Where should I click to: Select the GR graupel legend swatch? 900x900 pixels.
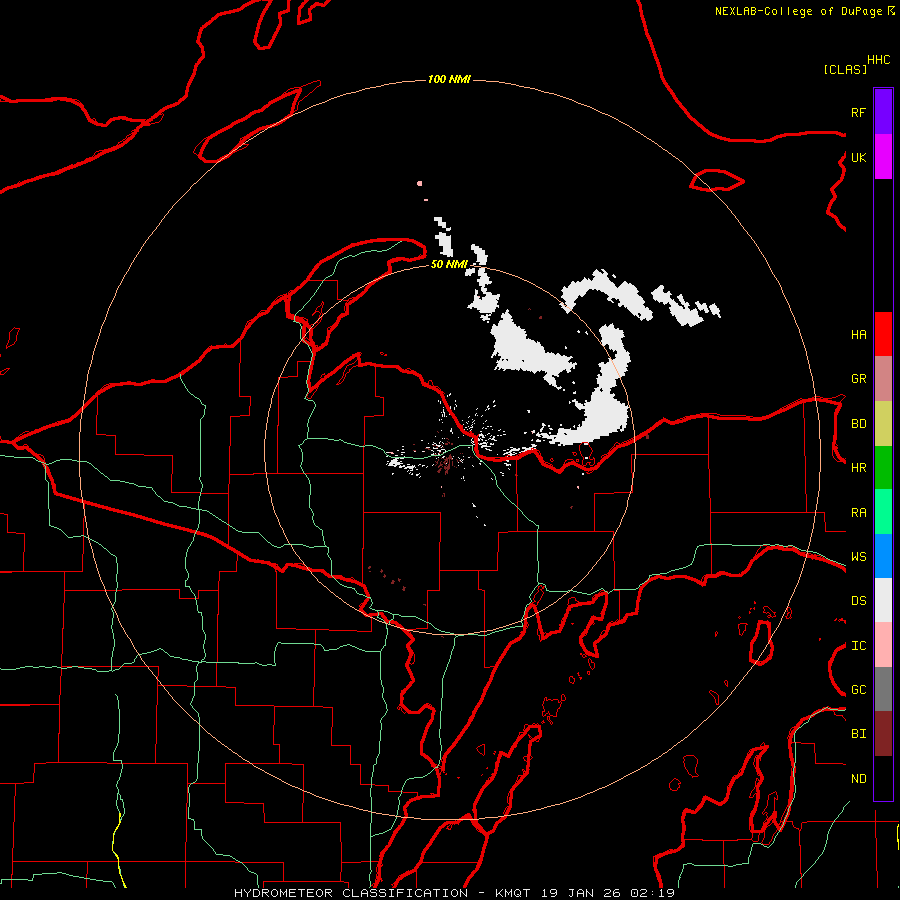(x=883, y=379)
